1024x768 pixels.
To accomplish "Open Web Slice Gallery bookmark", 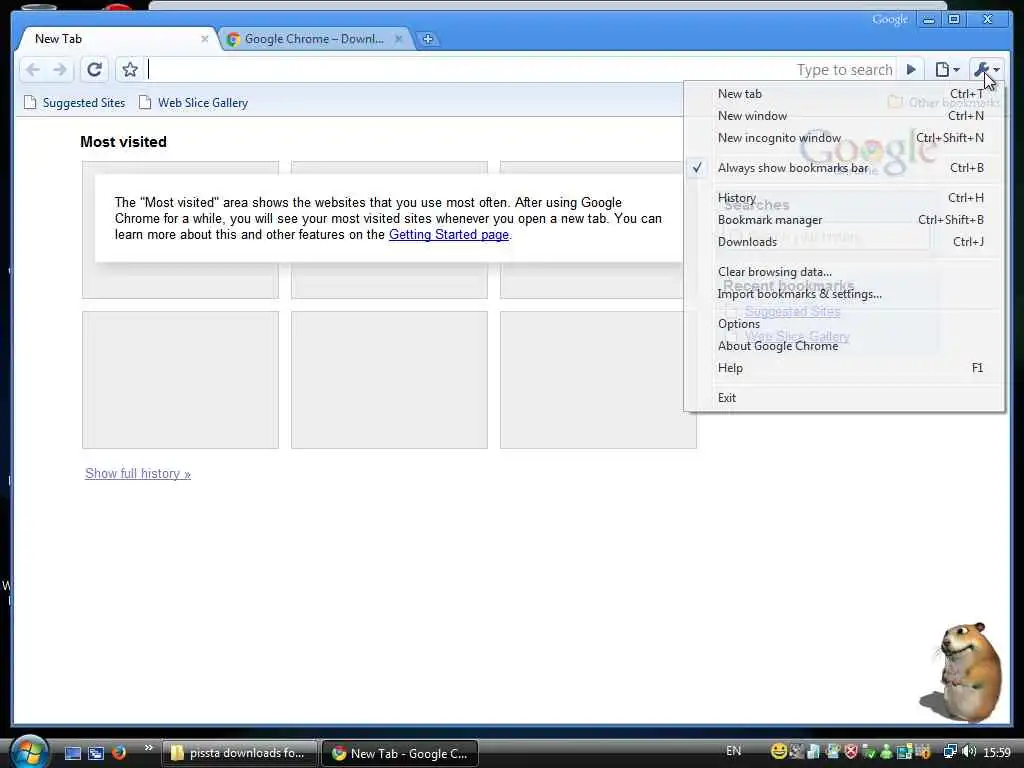I will 193,103.
